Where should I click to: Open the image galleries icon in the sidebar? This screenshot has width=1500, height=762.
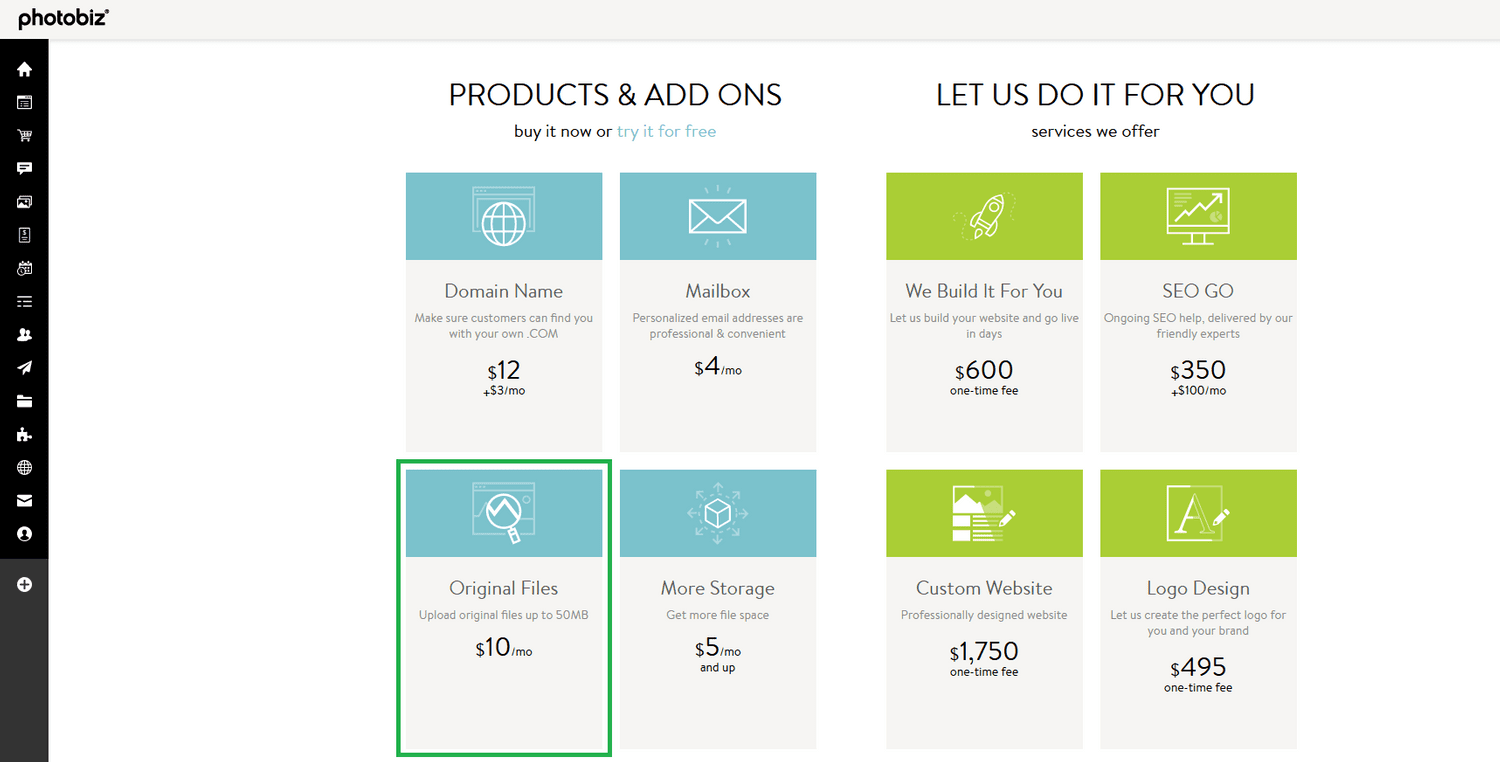(x=24, y=201)
